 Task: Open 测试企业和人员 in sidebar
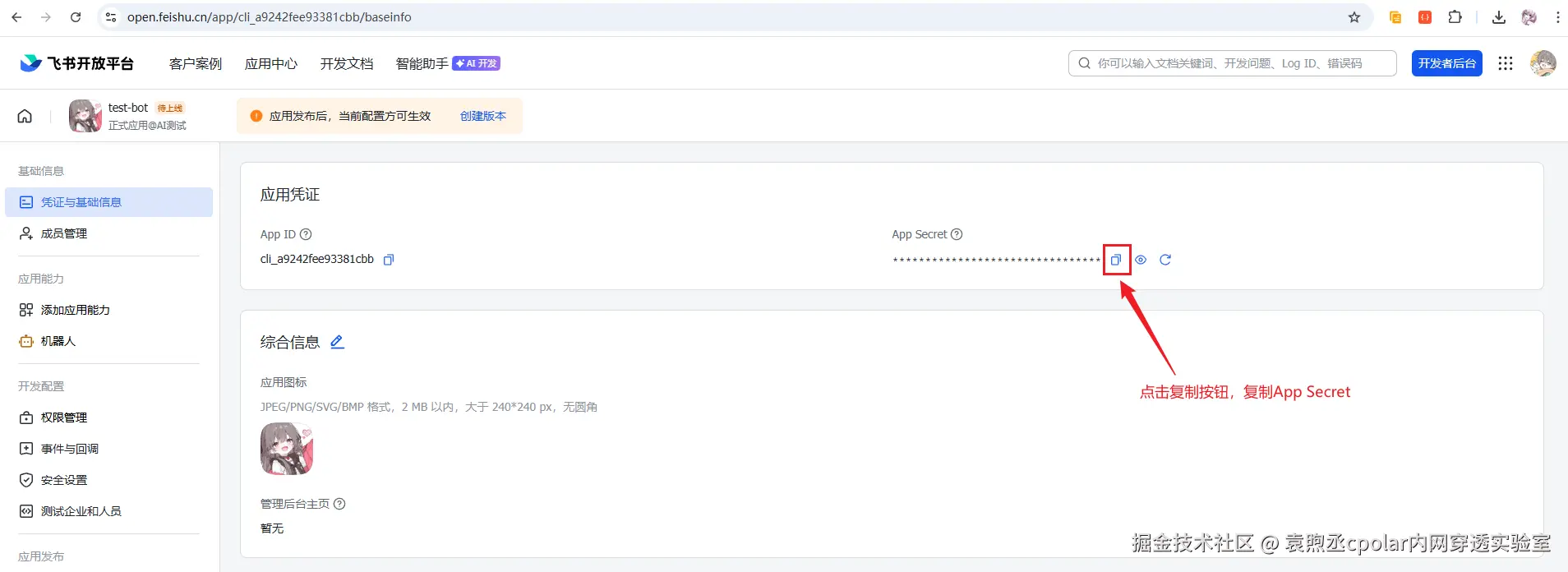108,511
